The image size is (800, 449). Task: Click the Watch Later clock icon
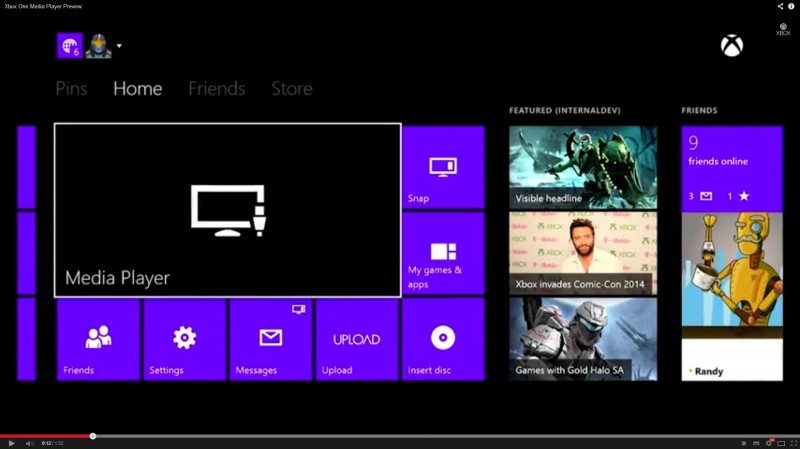(x=744, y=443)
